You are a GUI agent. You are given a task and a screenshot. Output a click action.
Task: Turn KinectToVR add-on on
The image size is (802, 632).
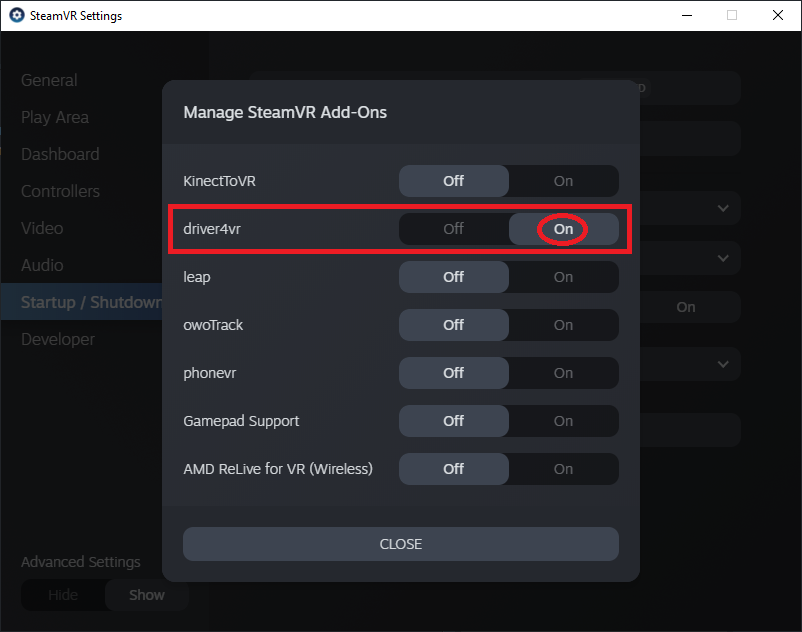point(563,181)
